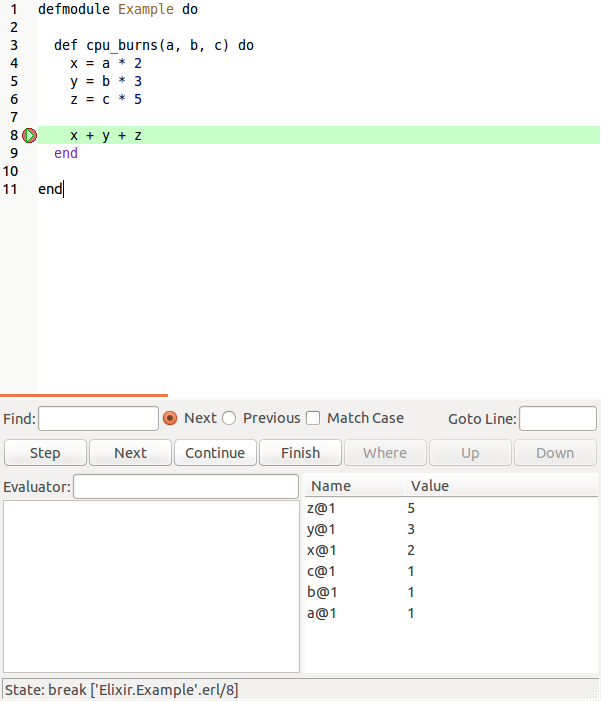This screenshot has width=601, height=701.
Task: Click into the Evaluator input field
Action: click(x=186, y=487)
